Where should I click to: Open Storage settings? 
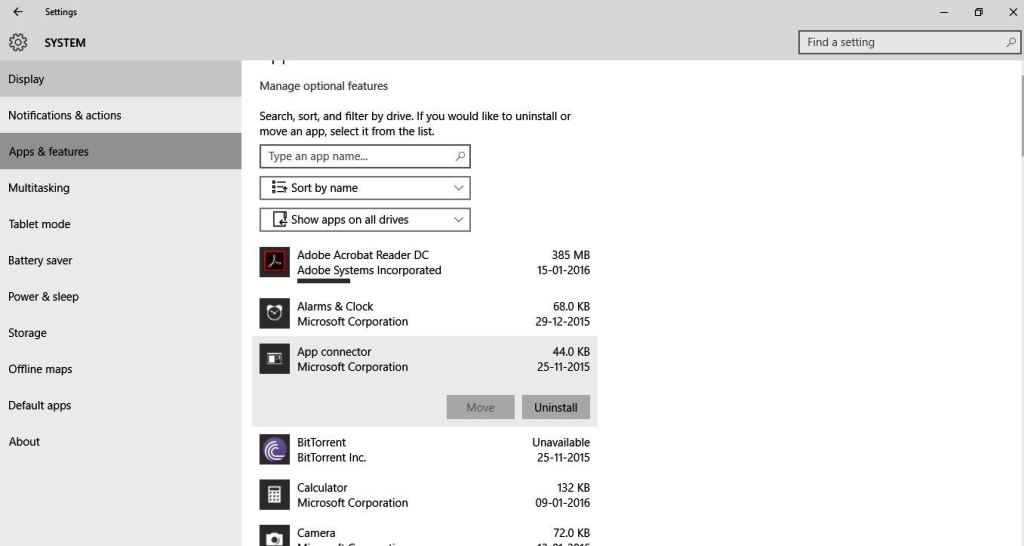click(121, 332)
